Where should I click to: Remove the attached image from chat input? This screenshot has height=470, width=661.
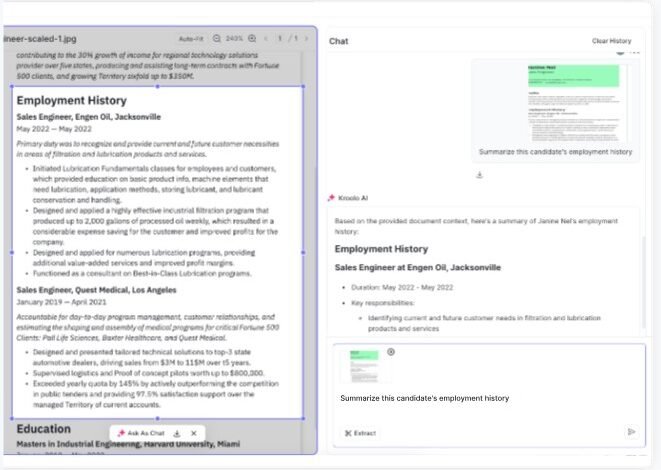(x=391, y=352)
